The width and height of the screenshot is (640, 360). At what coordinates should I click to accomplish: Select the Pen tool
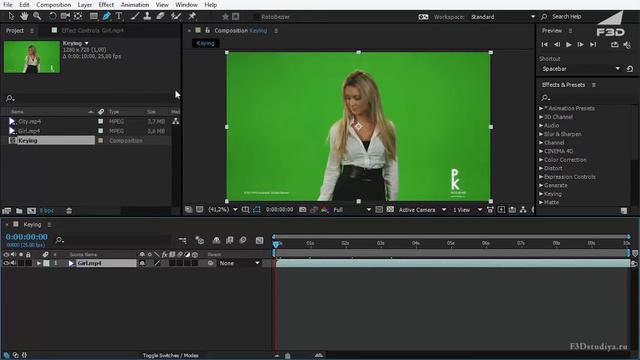click(107, 16)
